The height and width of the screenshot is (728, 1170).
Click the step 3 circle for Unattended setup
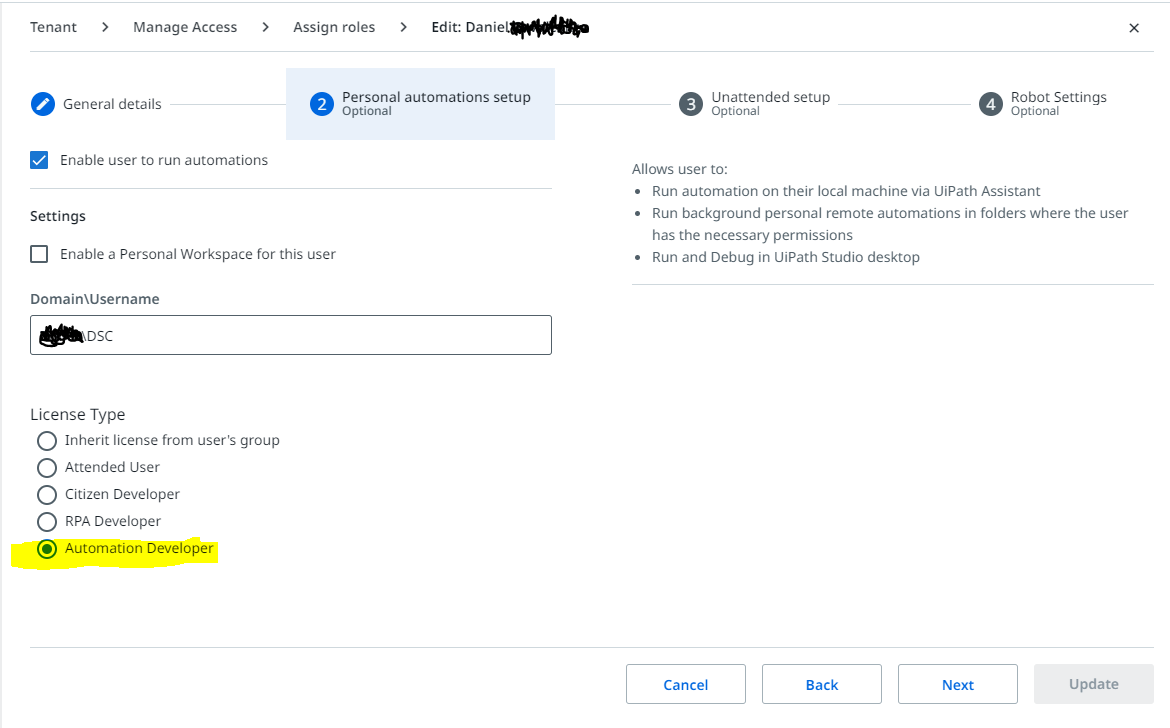[x=691, y=103]
